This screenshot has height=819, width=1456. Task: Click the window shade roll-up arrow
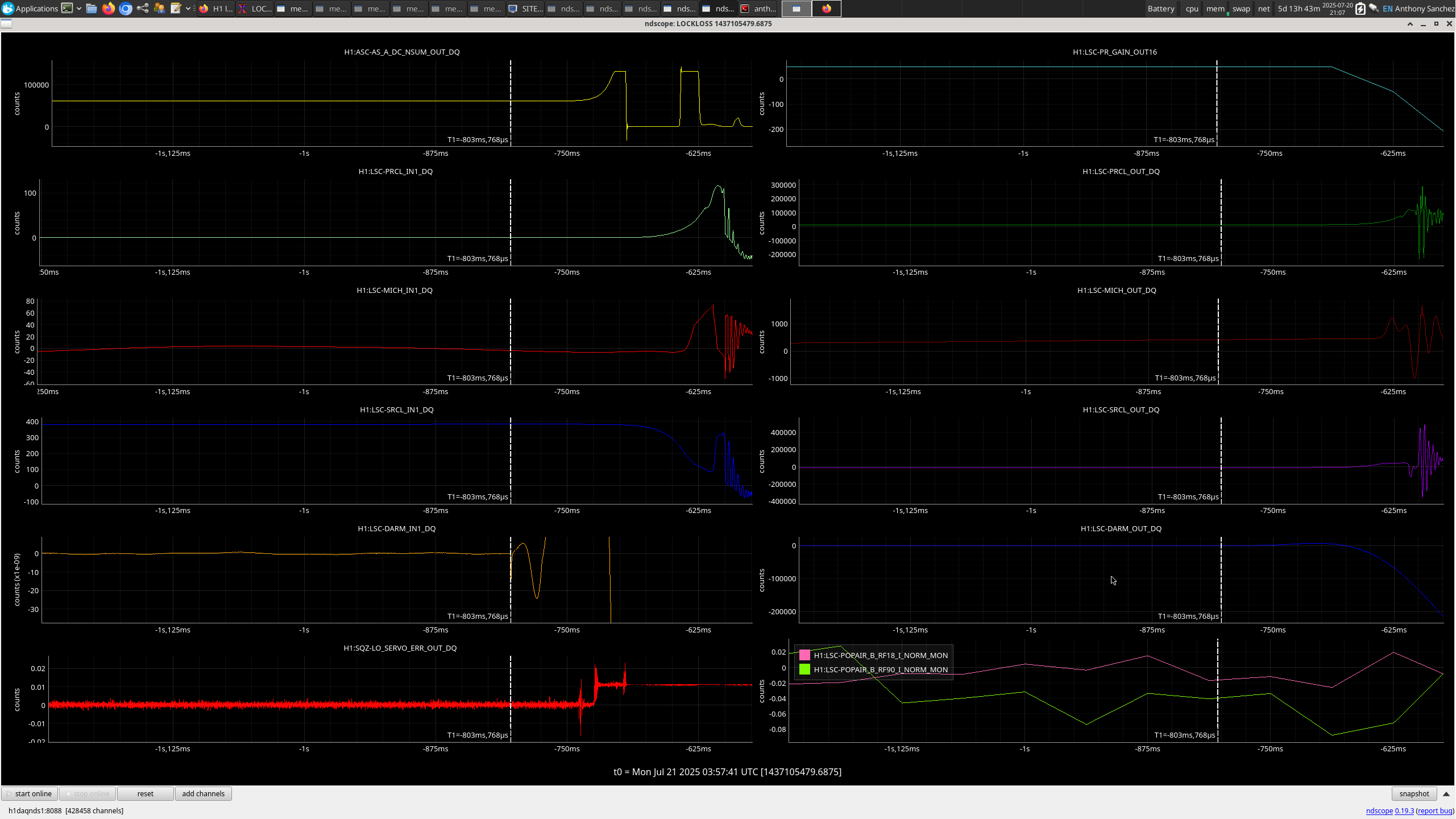pos(1410,24)
